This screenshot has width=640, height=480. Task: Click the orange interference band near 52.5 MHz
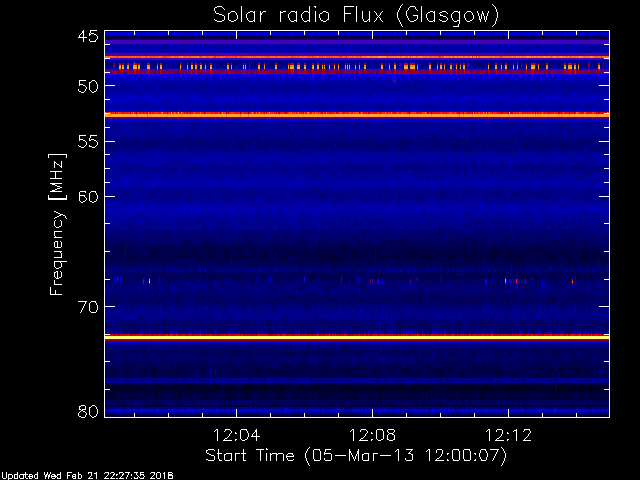tap(357, 115)
